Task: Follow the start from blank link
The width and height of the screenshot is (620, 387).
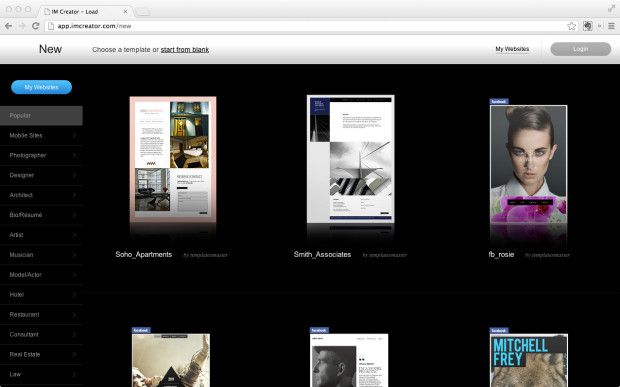Action: [x=185, y=49]
